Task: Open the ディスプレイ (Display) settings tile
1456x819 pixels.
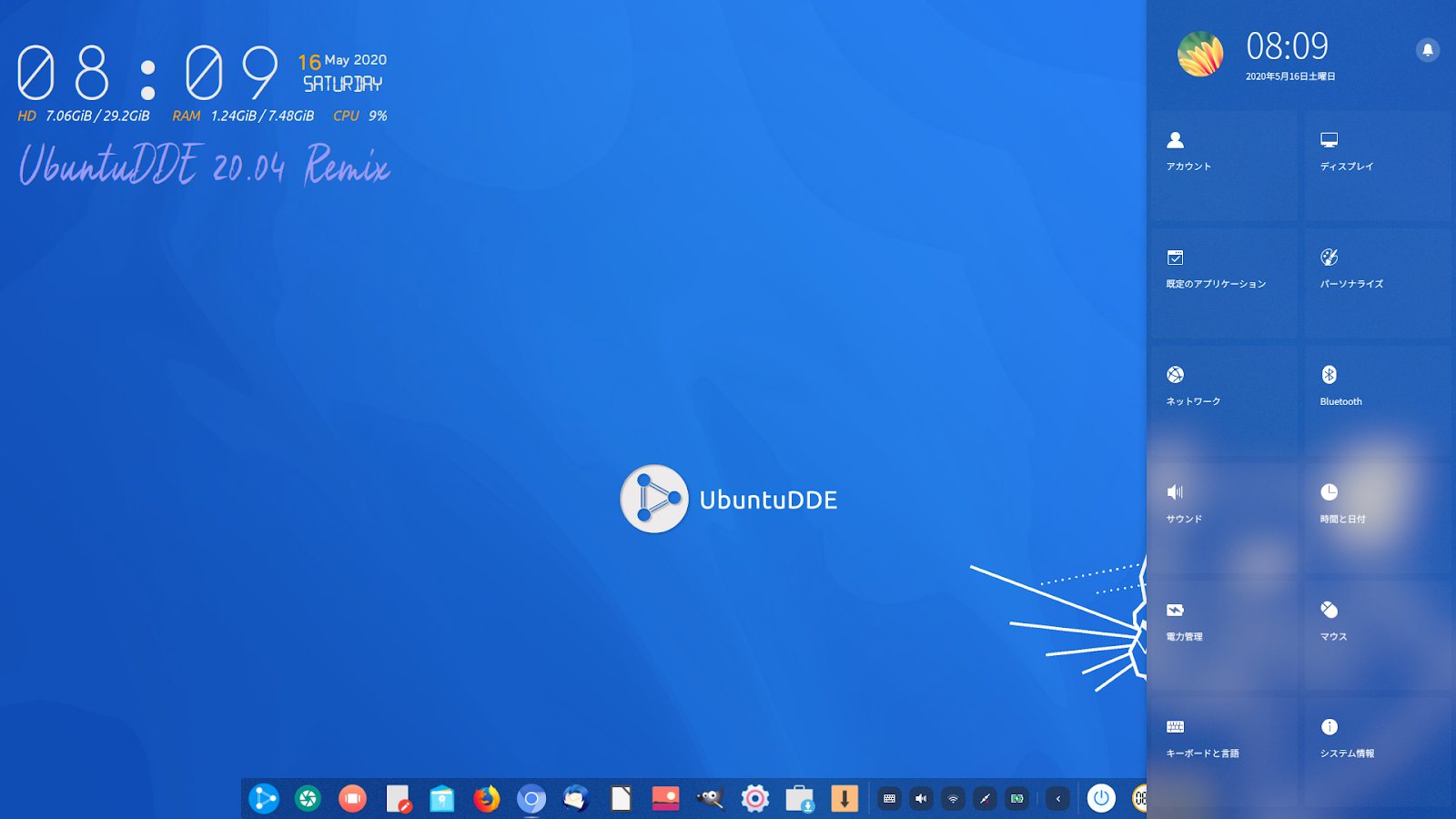Action: point(1378,166)
